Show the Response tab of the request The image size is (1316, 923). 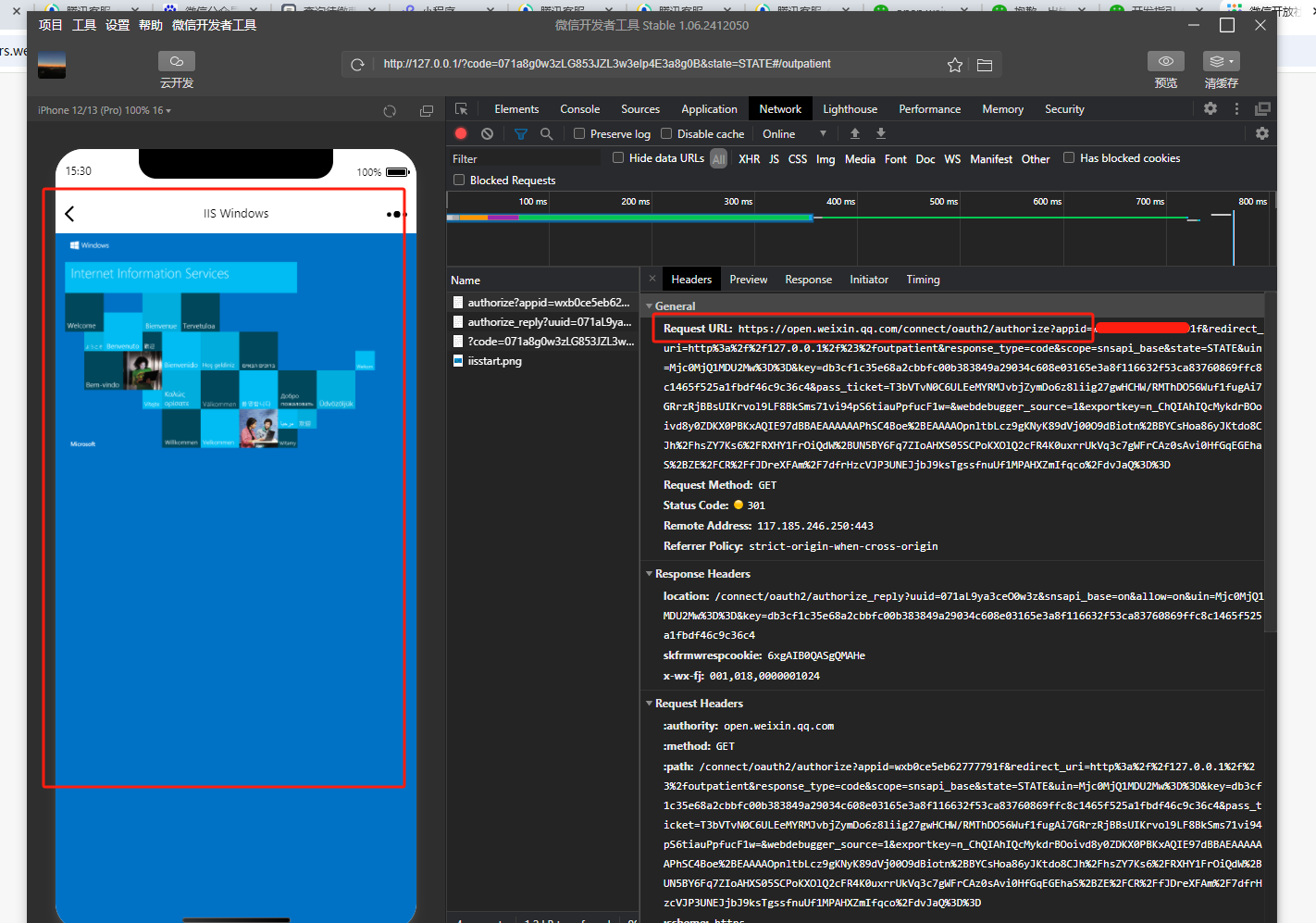coord(809,280)
